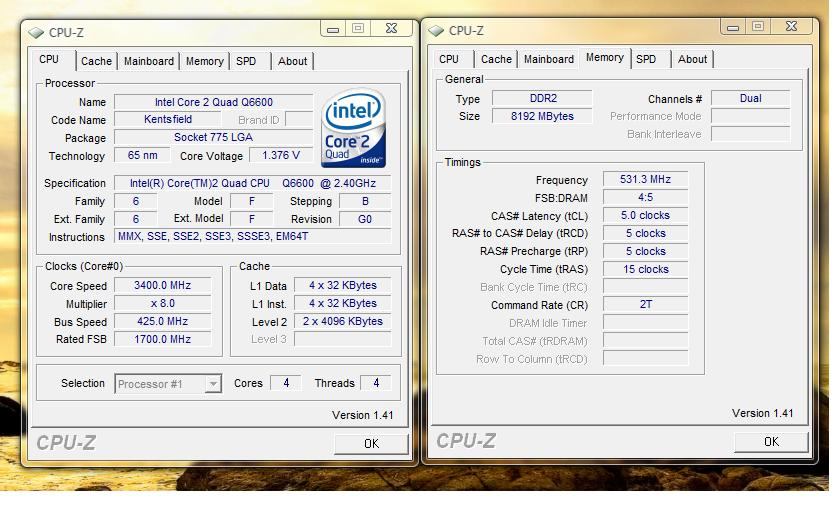840x525 pixels.
Task: Click the Instructions list MMX, SSE, SSE2
Action: 253,236
